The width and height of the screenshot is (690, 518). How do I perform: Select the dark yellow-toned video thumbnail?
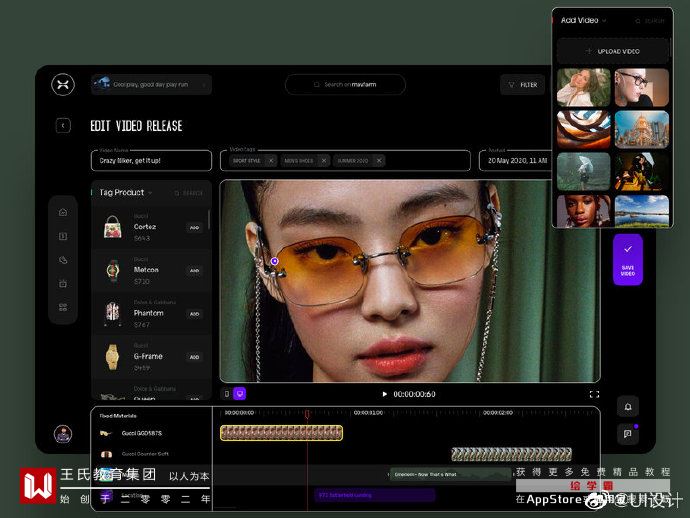pyautogui.click(x=642, y=172)
